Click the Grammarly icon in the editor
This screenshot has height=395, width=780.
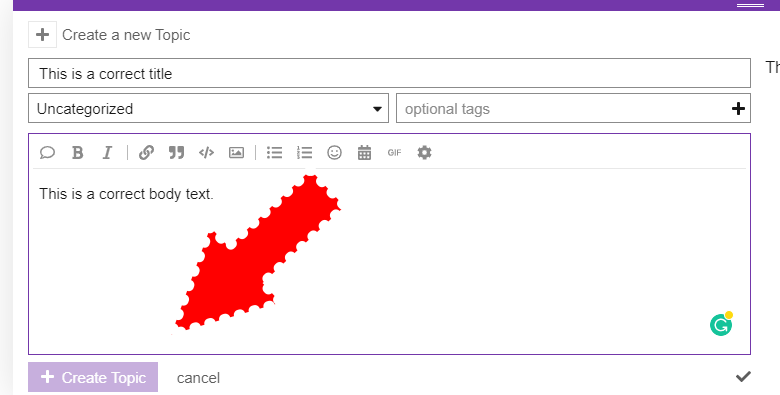pos(721,324)
